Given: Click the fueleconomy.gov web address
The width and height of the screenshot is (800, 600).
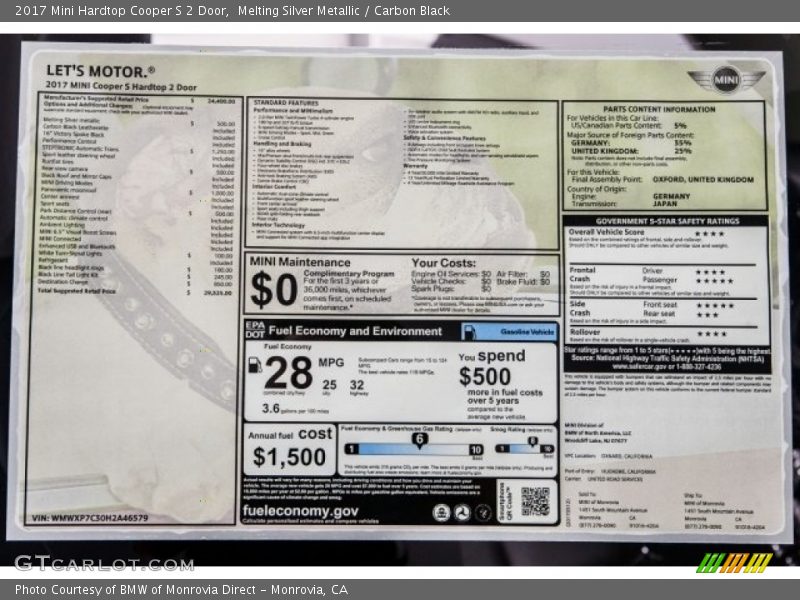Looking at the screenshot, I should 301,511.
